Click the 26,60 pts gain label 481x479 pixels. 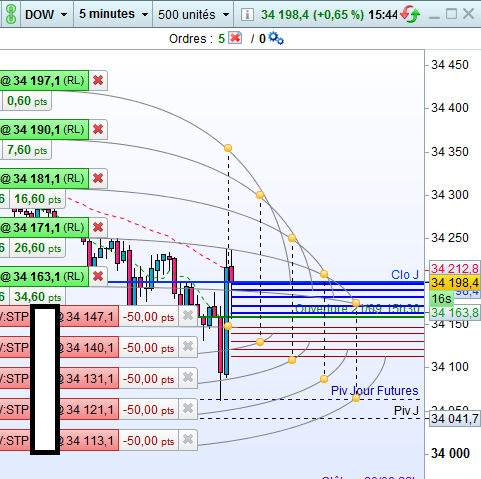(x=37, y=248)
